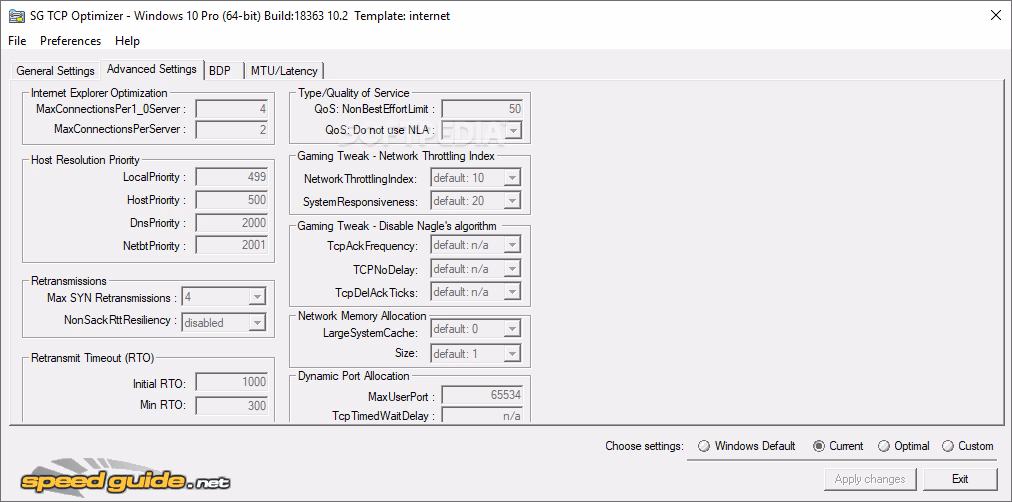The width and height of the screenshot is (1012, 502).
Task: Click the MaxUserPort input field
Action: coord(481,395)
